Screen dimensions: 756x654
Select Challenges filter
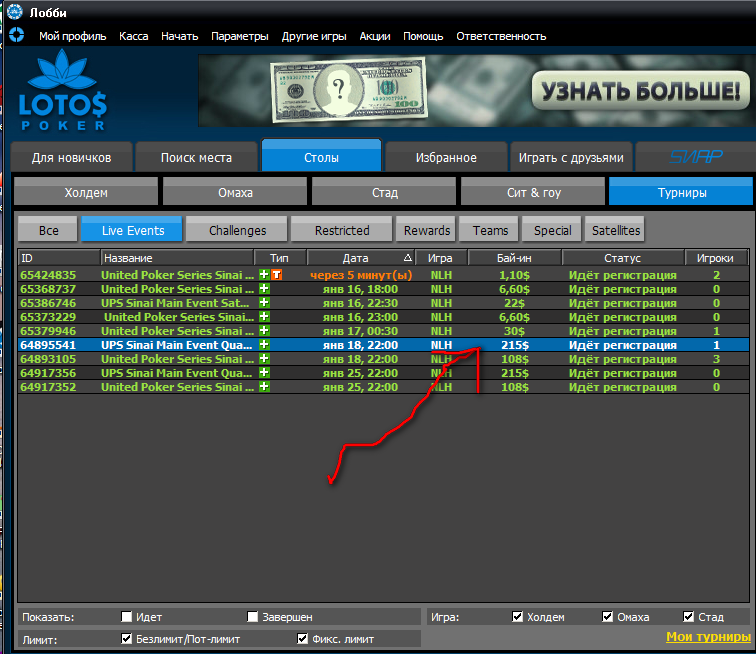point(237,230)
